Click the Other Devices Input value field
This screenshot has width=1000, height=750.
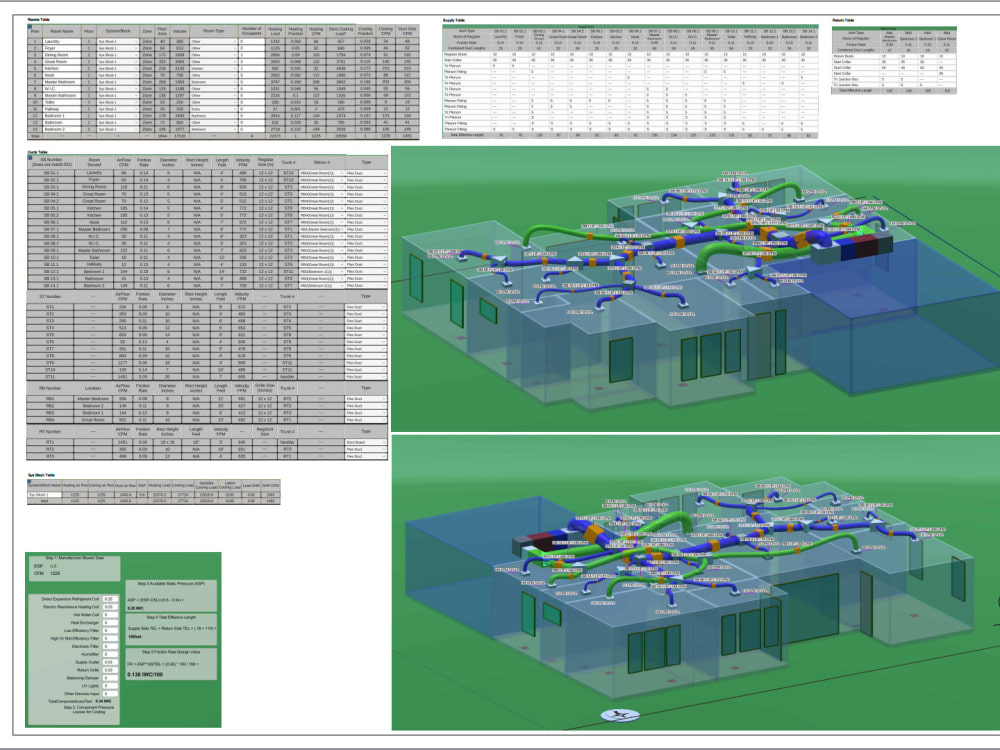110,693
